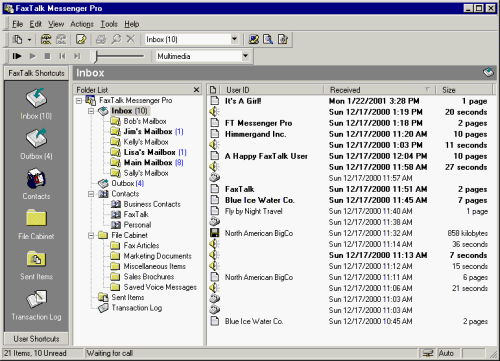Open the Help menu
Image resolution: width=500 pixels, height=361 pixels.
[x=132, y=24]
